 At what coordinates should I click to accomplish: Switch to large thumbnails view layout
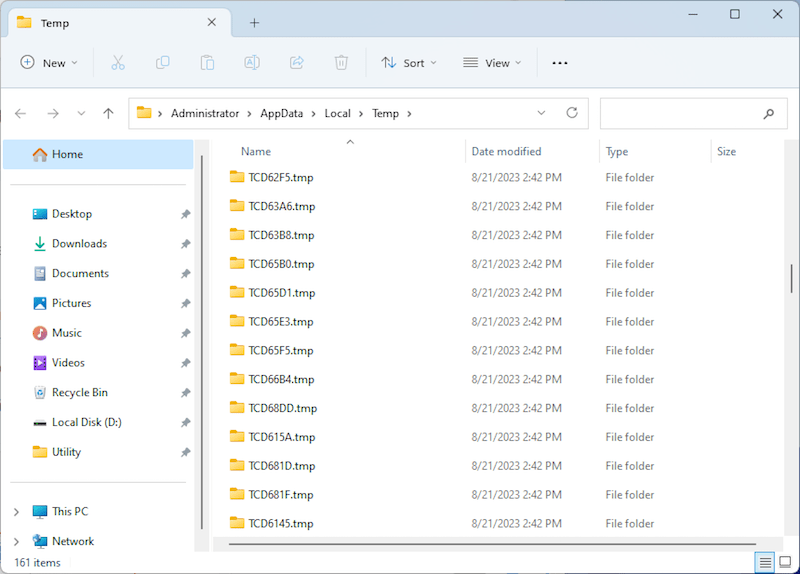(x=785, y=562)
